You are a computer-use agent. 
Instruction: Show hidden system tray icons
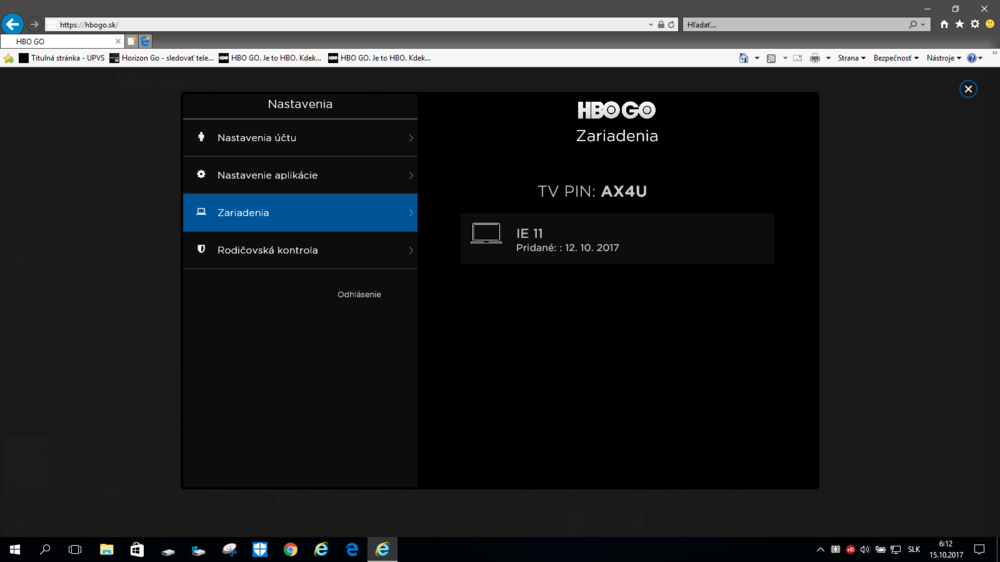[820, 549]
